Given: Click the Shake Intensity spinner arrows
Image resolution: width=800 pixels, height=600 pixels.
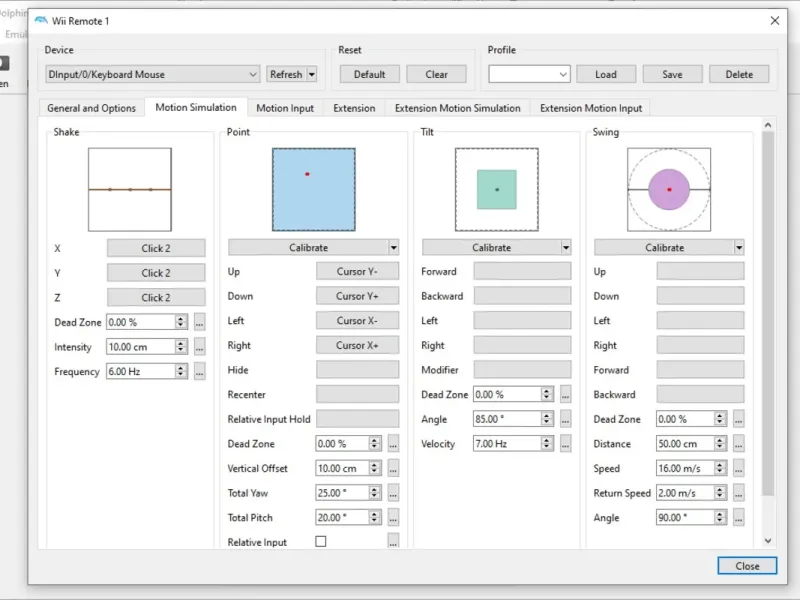Looking at the screenshot, I should 181,347.
